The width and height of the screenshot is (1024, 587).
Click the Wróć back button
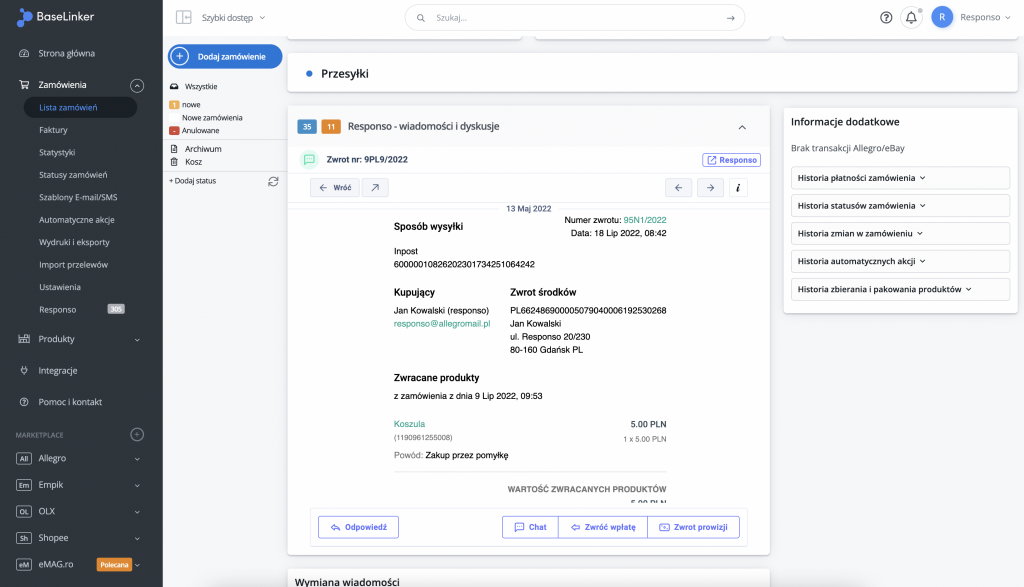(x=334, y=187)
